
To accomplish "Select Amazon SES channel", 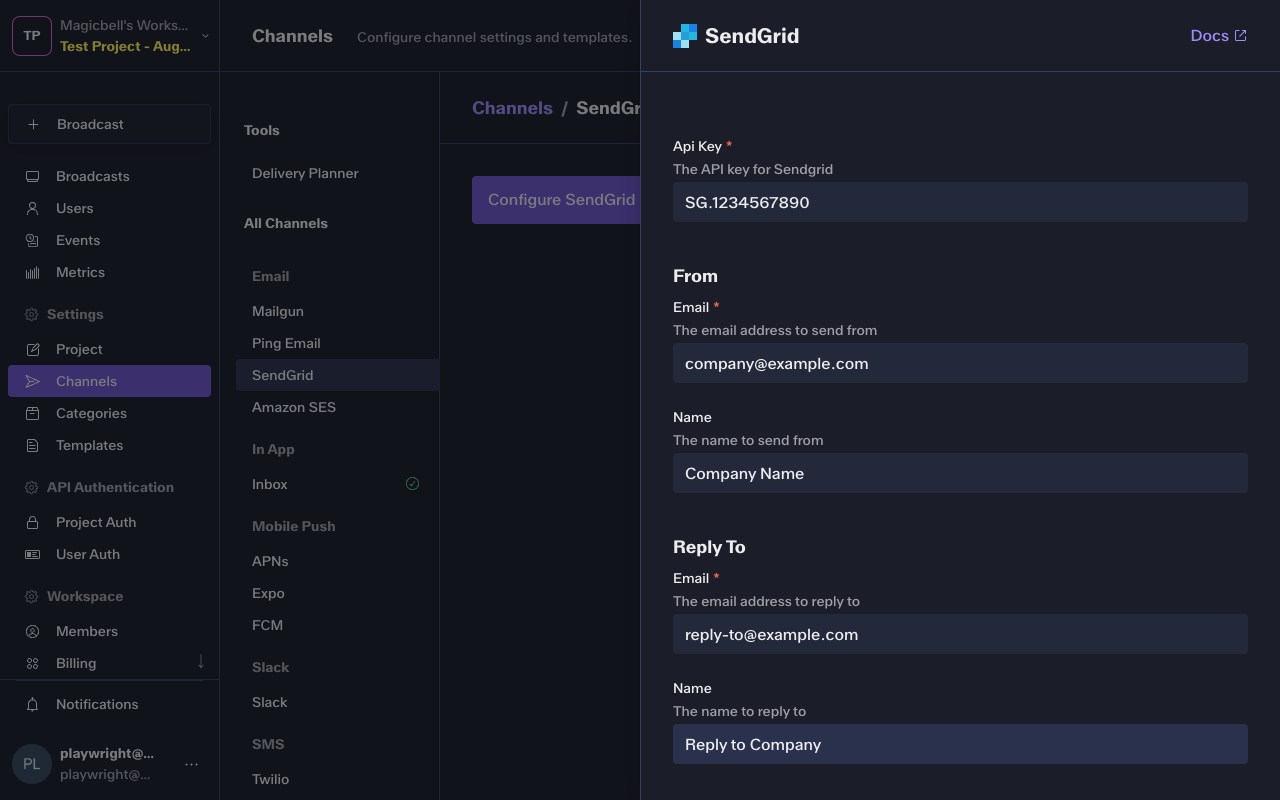I will point(337,407).
